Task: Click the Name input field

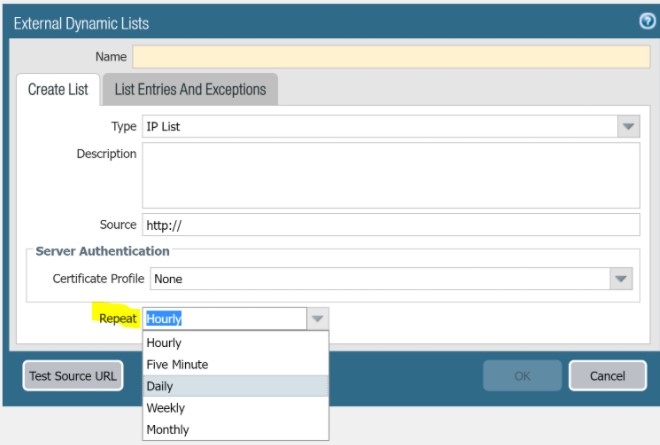Action: coord(390,57)
